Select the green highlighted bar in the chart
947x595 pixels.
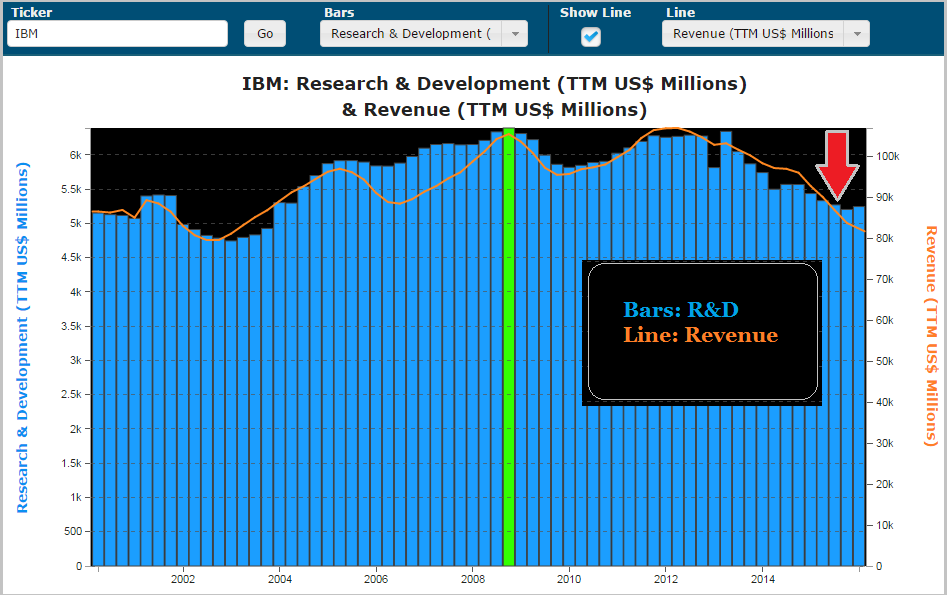click(509, 347)
